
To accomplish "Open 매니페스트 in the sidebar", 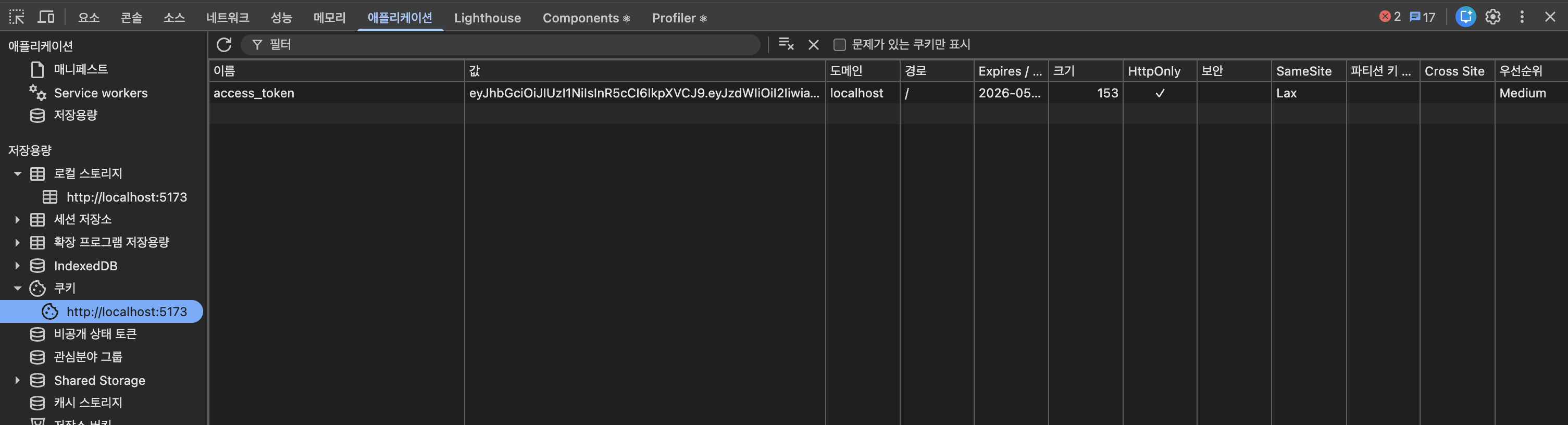I will [x=81, y=69].
